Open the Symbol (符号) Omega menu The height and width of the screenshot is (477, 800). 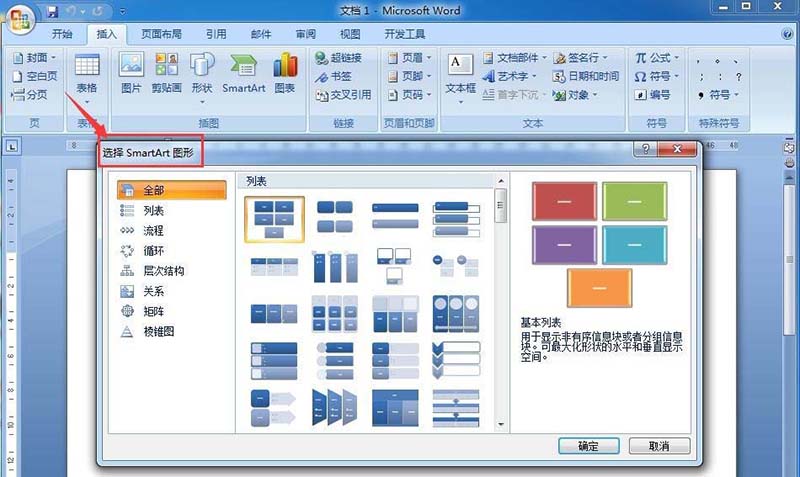point(657,76)
